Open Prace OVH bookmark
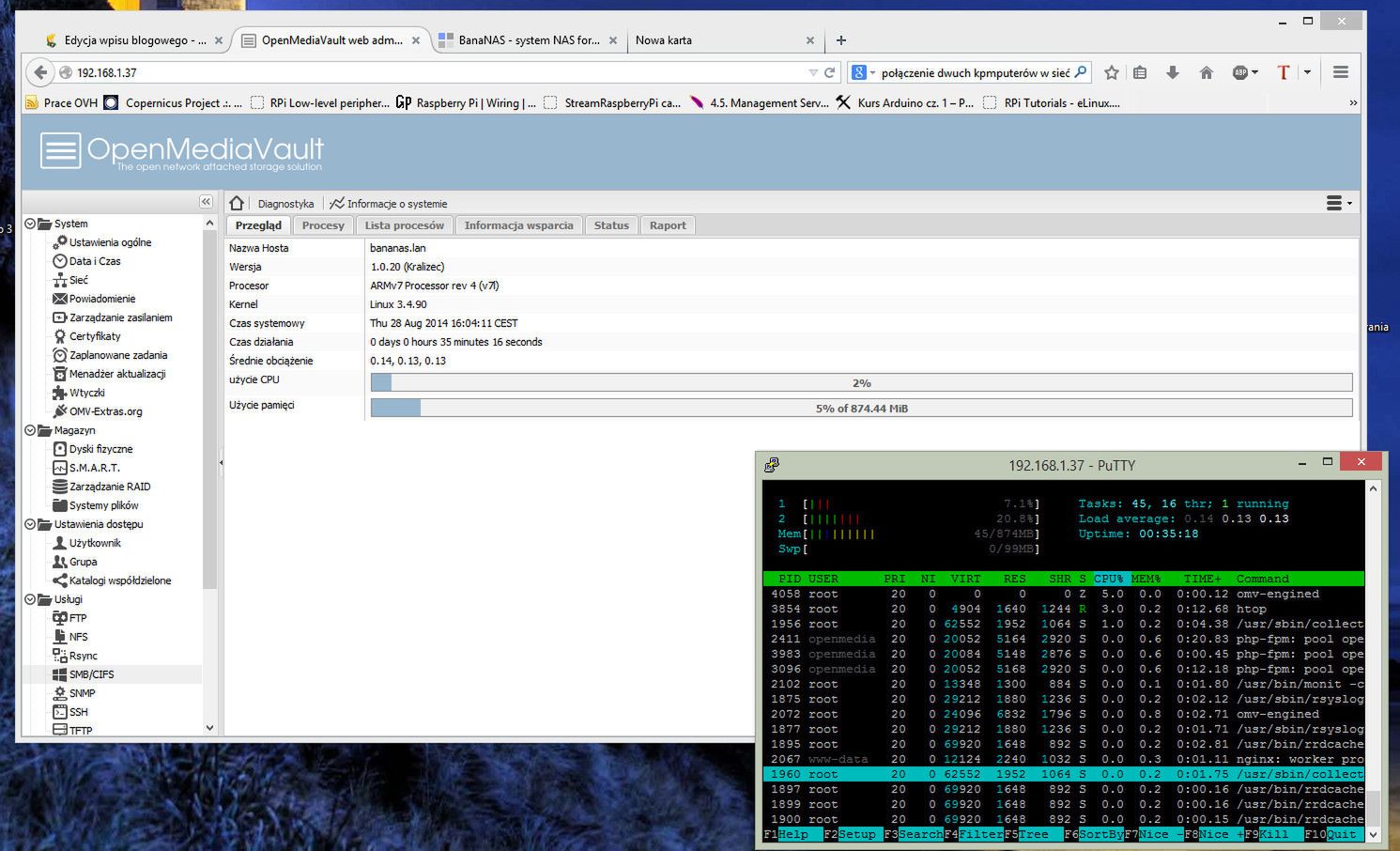Screen dimensions: 1400x851 61,102
